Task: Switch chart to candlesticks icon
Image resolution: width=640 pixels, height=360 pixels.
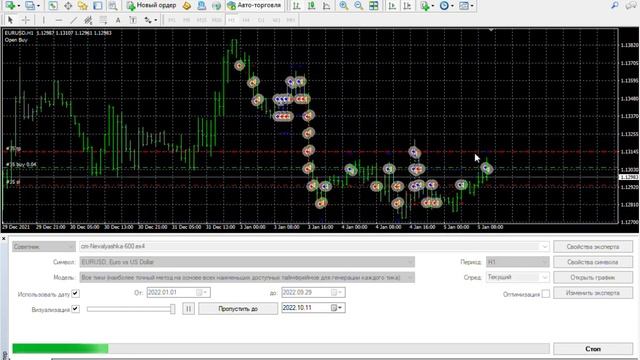Action: pos(311,6)
